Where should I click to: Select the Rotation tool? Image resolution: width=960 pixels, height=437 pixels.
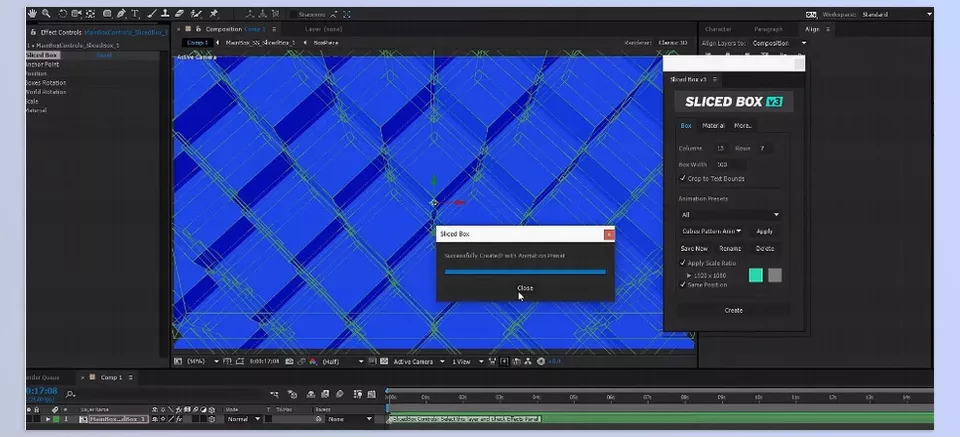point(62,13)
